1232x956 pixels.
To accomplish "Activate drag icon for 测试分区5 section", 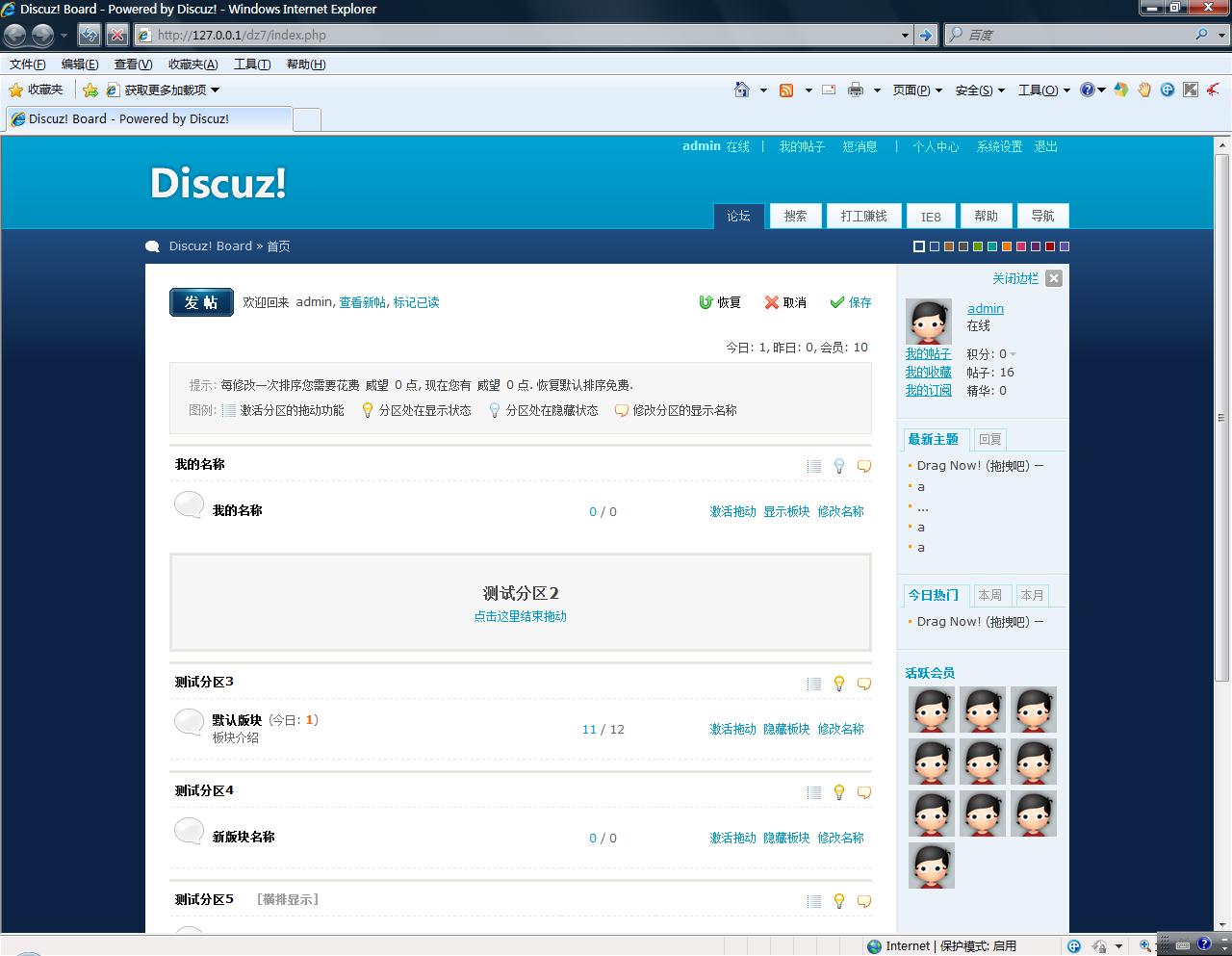I will coord(814,901).
